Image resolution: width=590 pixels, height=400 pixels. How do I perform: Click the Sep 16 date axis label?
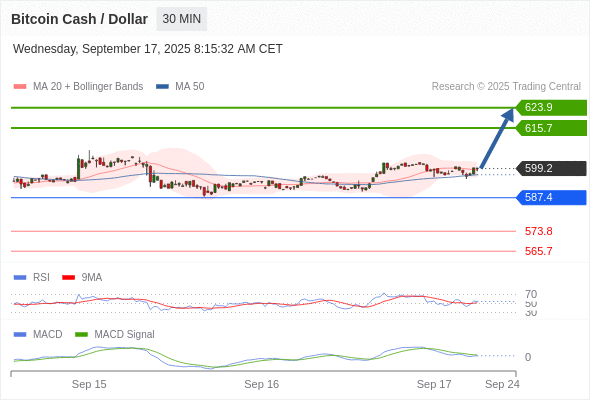click(x=262, y=384)
